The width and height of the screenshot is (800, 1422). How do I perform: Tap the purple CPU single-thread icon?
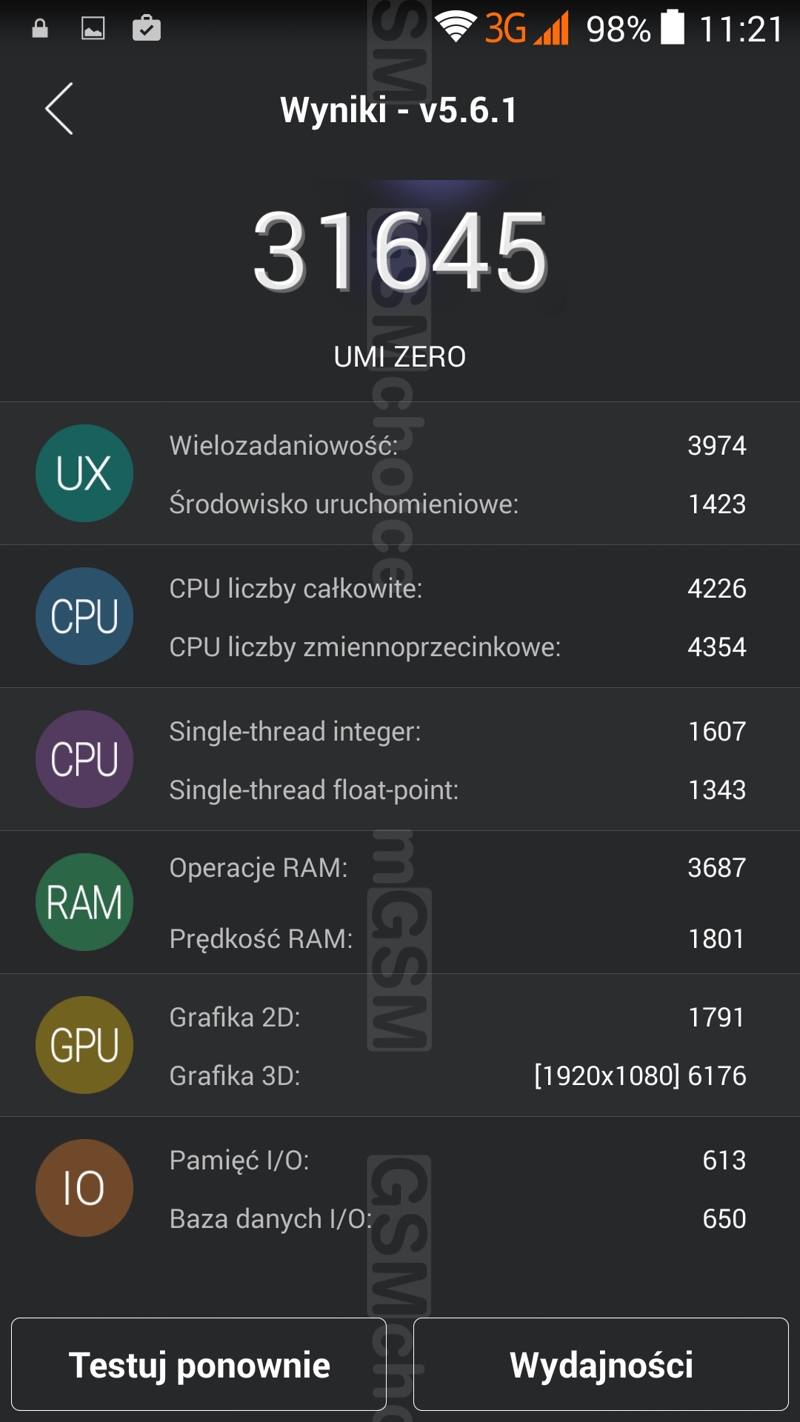coord(84,759)
